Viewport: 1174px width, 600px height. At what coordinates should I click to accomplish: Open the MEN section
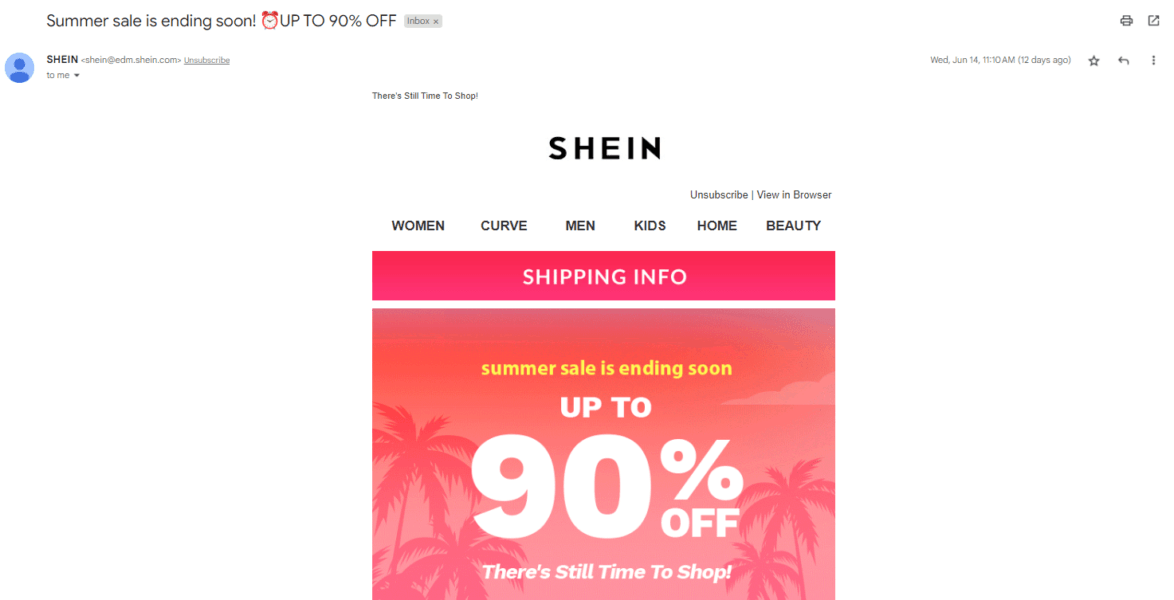(580, 225)
